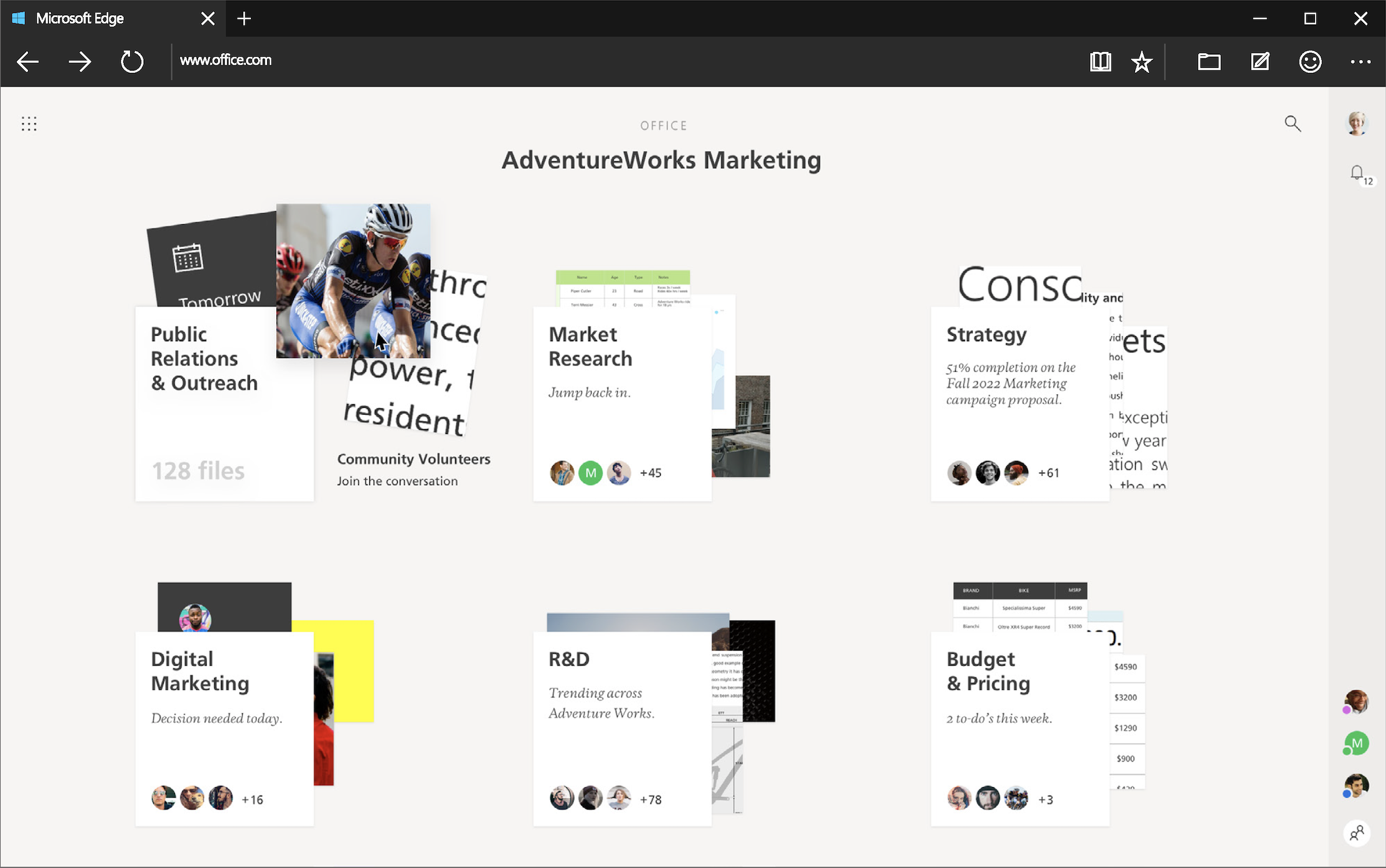This screenshot has width=1386, height=868.
Task: Click the first avatar in Digital Marketing card
Action: [163, 798]
